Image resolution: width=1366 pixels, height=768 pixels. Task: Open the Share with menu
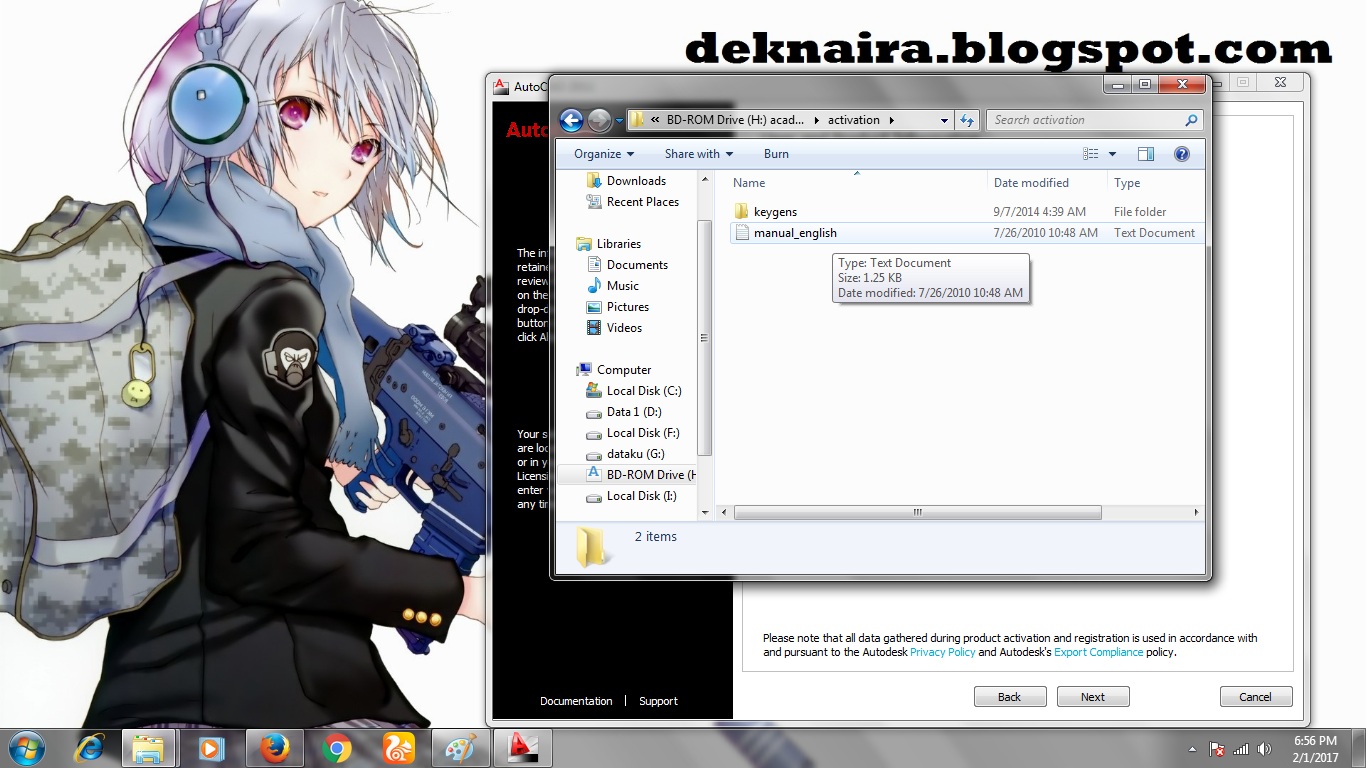[698, 154]
